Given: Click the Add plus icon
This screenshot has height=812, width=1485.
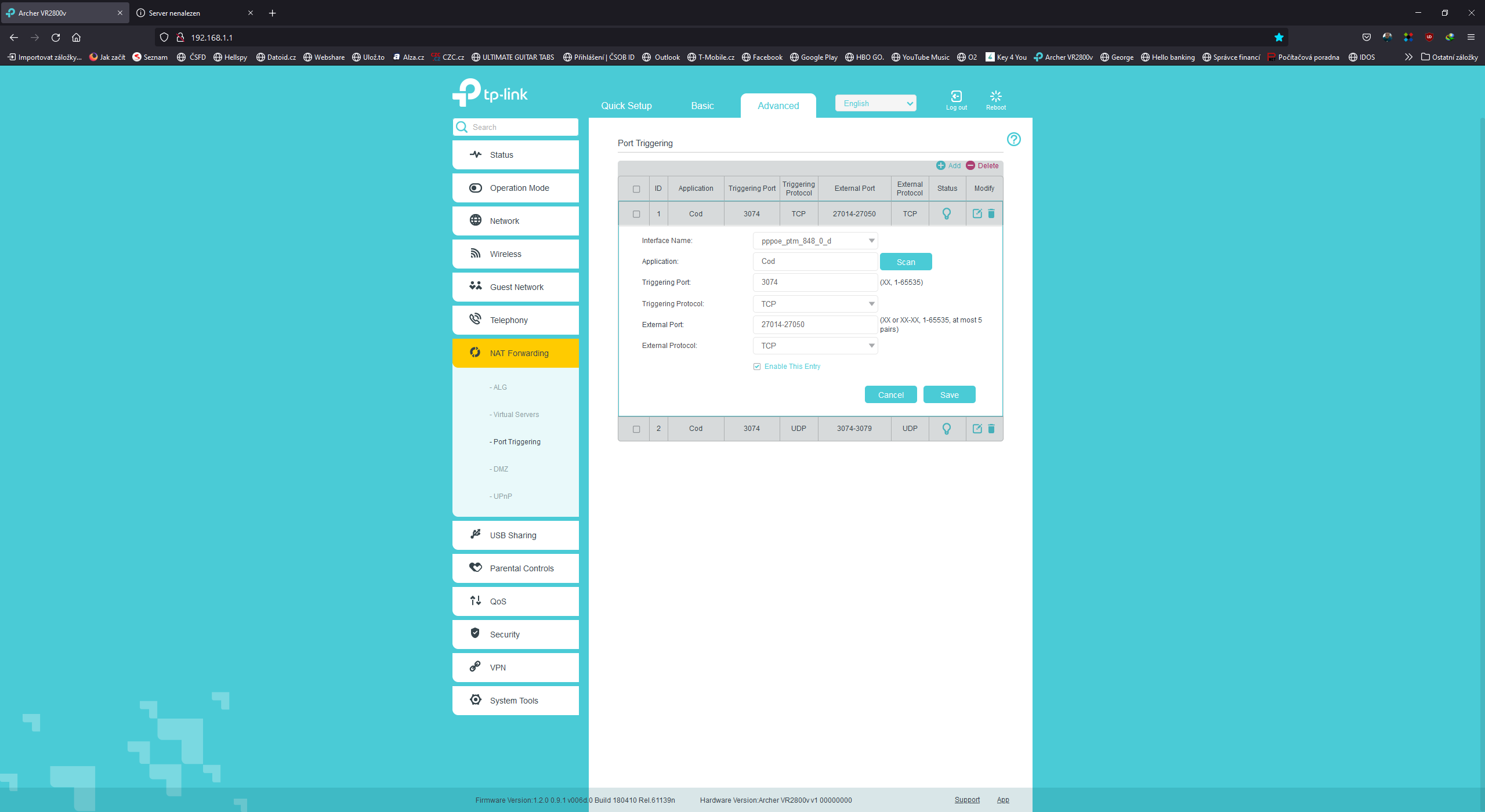Looking at the screenshot, I should point(941,166).
